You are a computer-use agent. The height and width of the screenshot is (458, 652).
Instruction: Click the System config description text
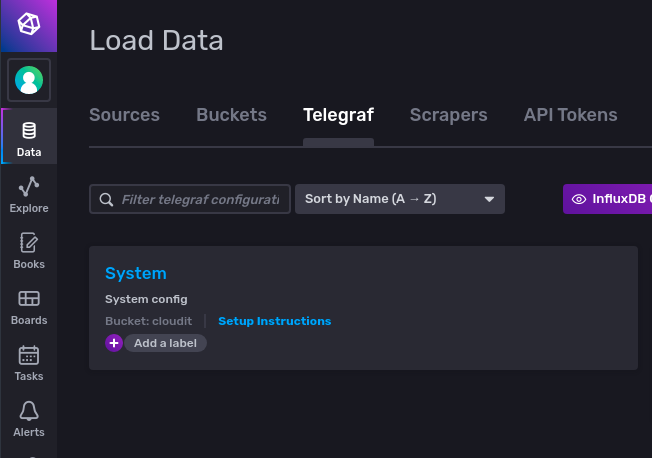[146, 299]
